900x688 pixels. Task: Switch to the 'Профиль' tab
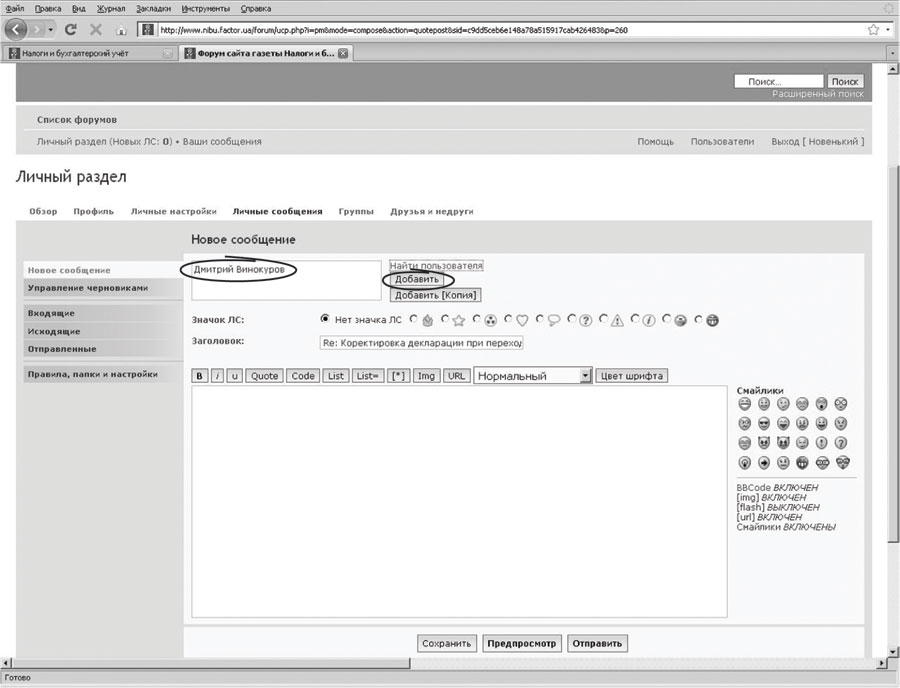94,212
